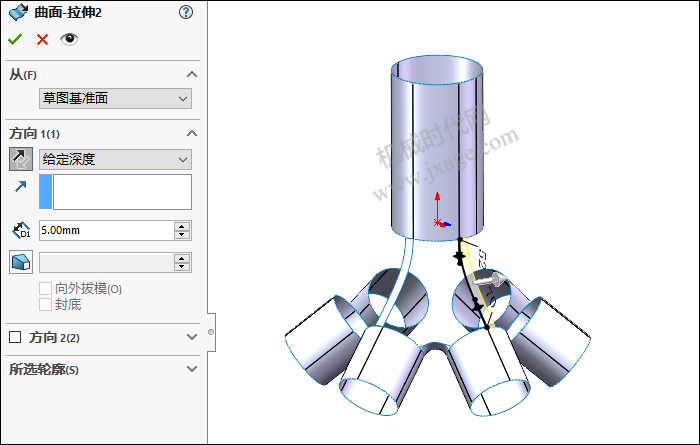The width and height of the screenshot is (700, 445).
Task: Increase the draft angle with up spinner
Action: (x=182, y=258)
